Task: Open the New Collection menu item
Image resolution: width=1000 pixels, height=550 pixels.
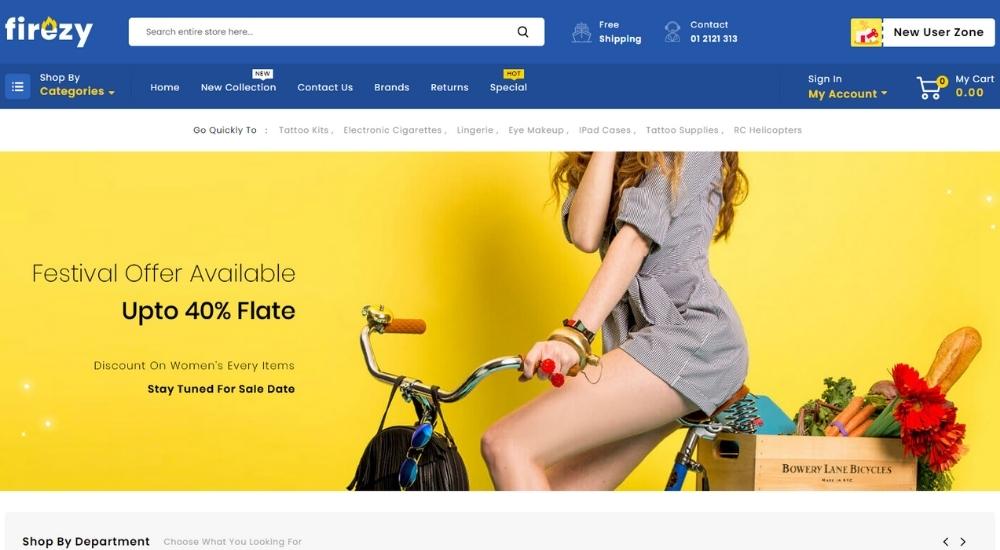Action: pyautogui.click(x=239, y=87)
